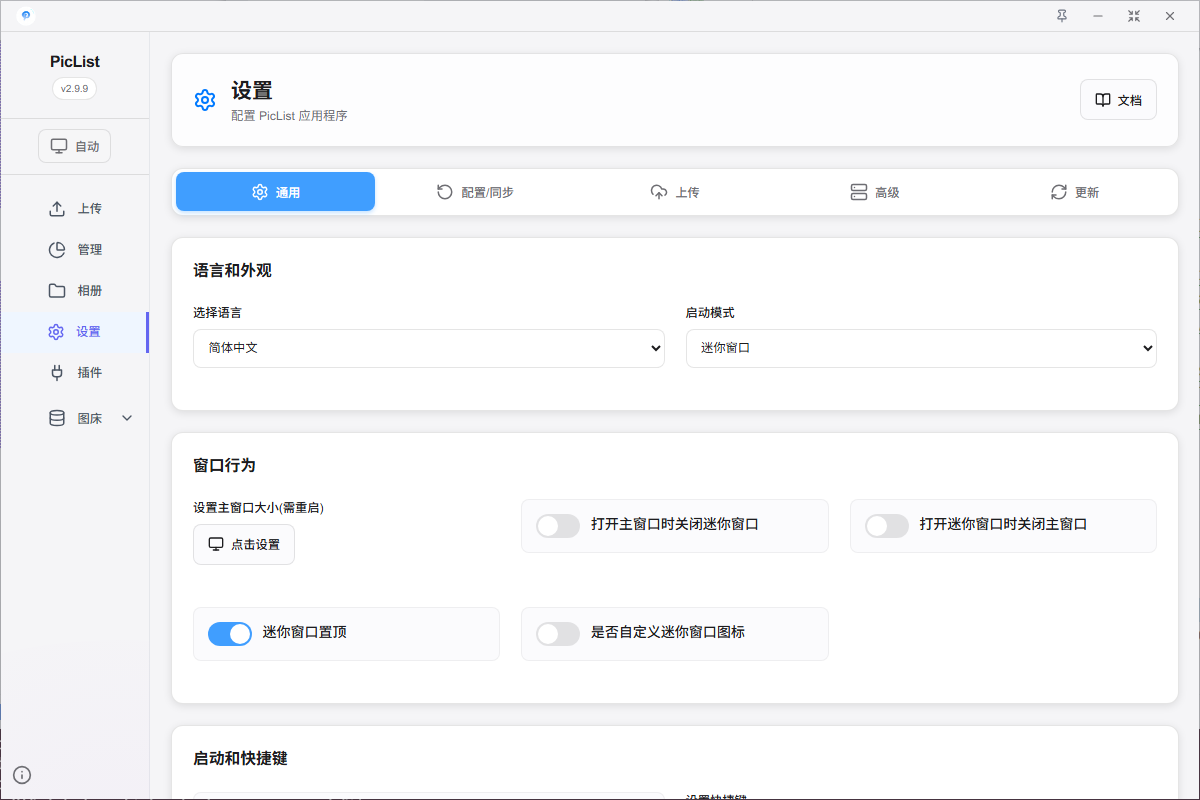The image size is (1200, 800).
Task: Open the 插件 plugins page
Action: point(75,373)
